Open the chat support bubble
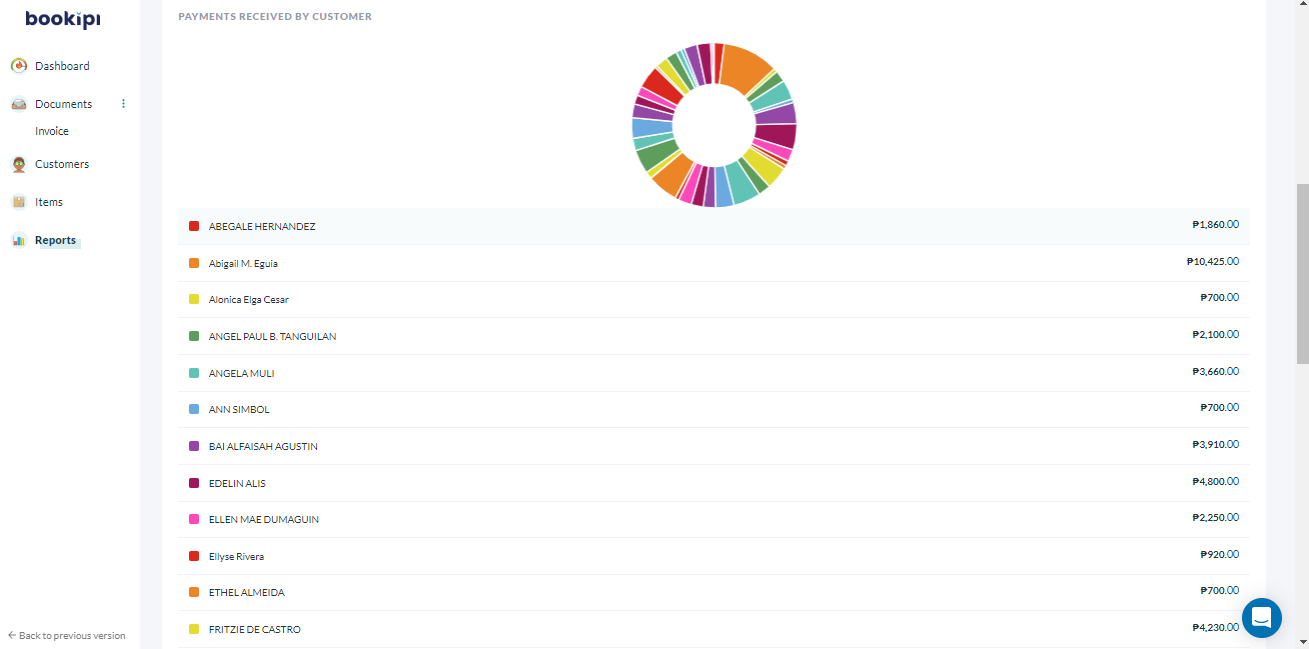This screenshot has height=649, width=1309. pyautogui.click(x=1261, y=617)
